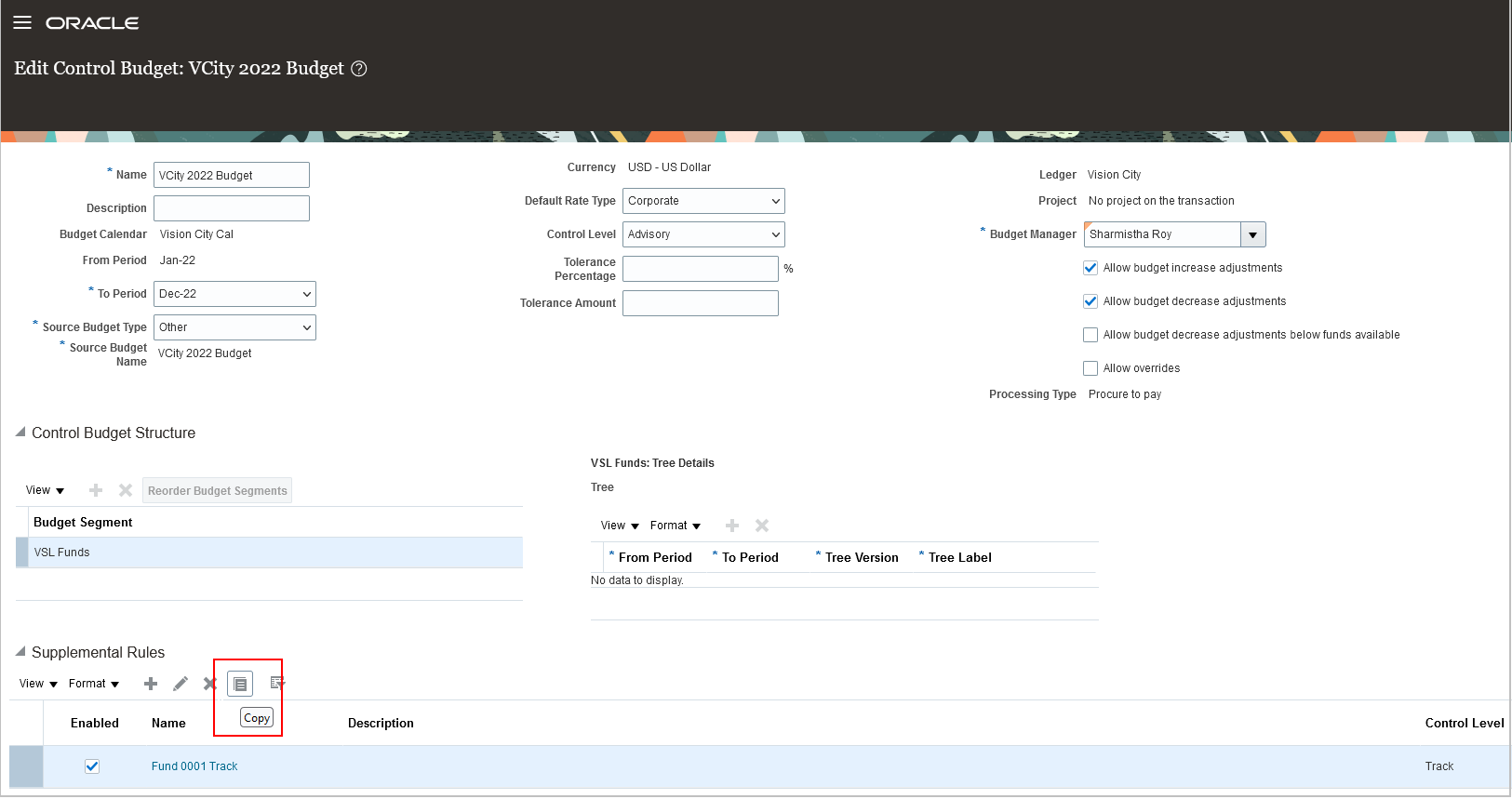Select row handle of Fund 0001 Track
Image resolution: width=1512 pixels, height=799 pixels.
pyautogui.click(x=26, y=766)
